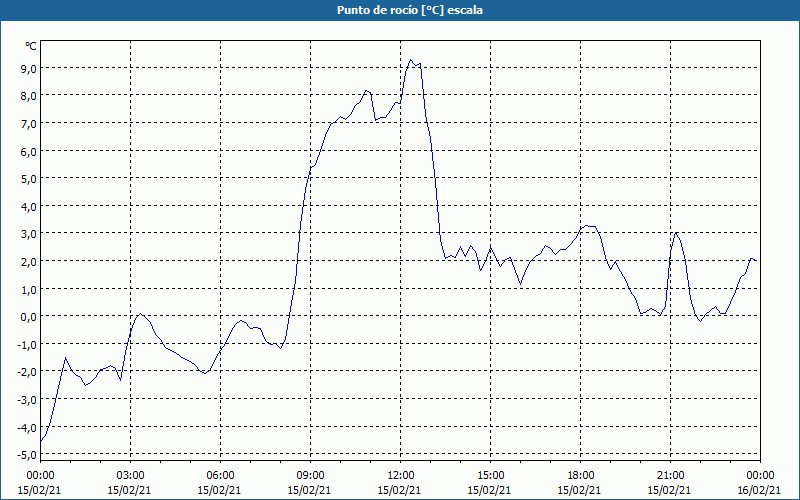800x500 pixels.
Task: Click the 7,0 value on the y-axis
Action: (28, 123)
